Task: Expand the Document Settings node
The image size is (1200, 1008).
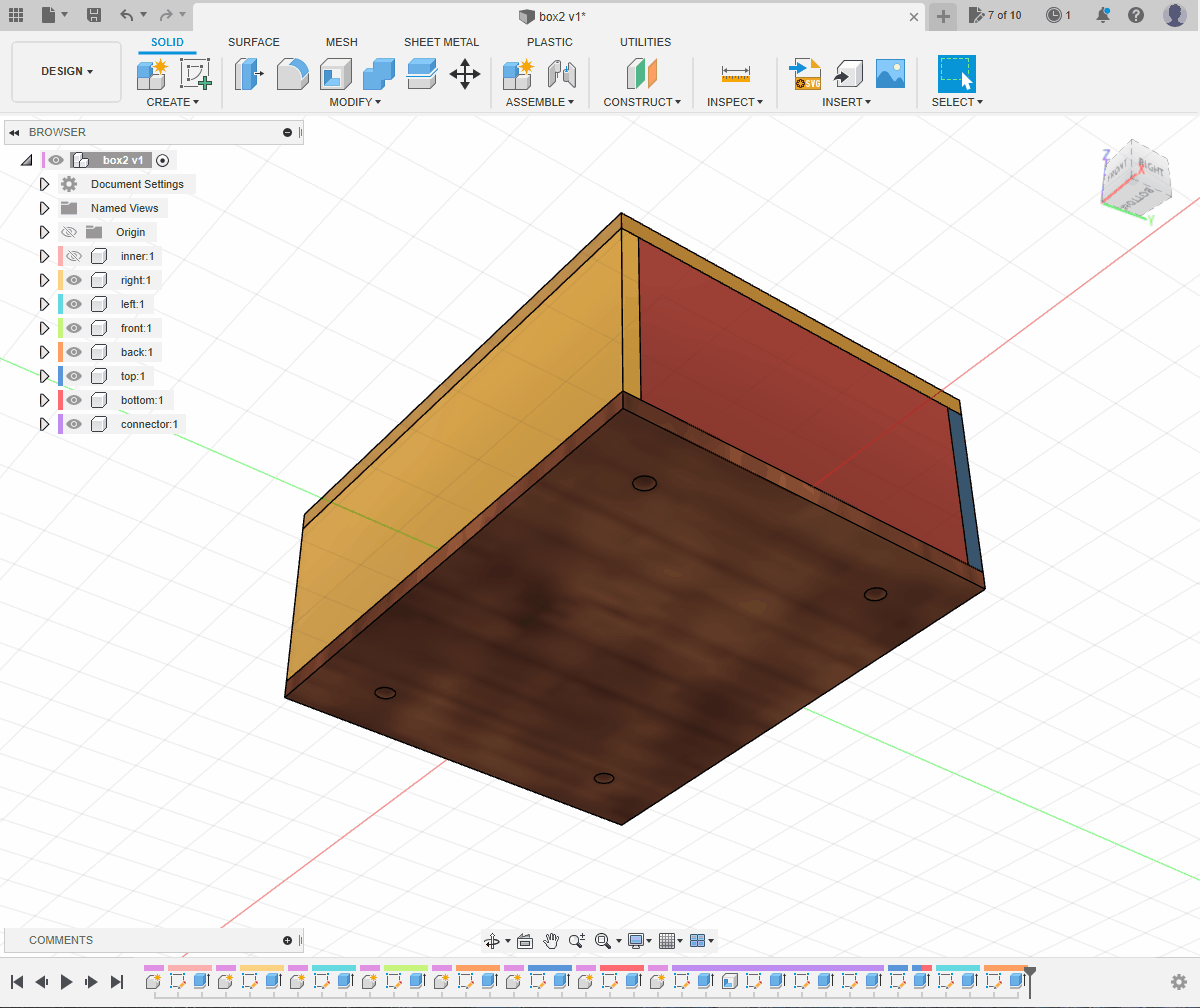Action: [x=44, y=184]
